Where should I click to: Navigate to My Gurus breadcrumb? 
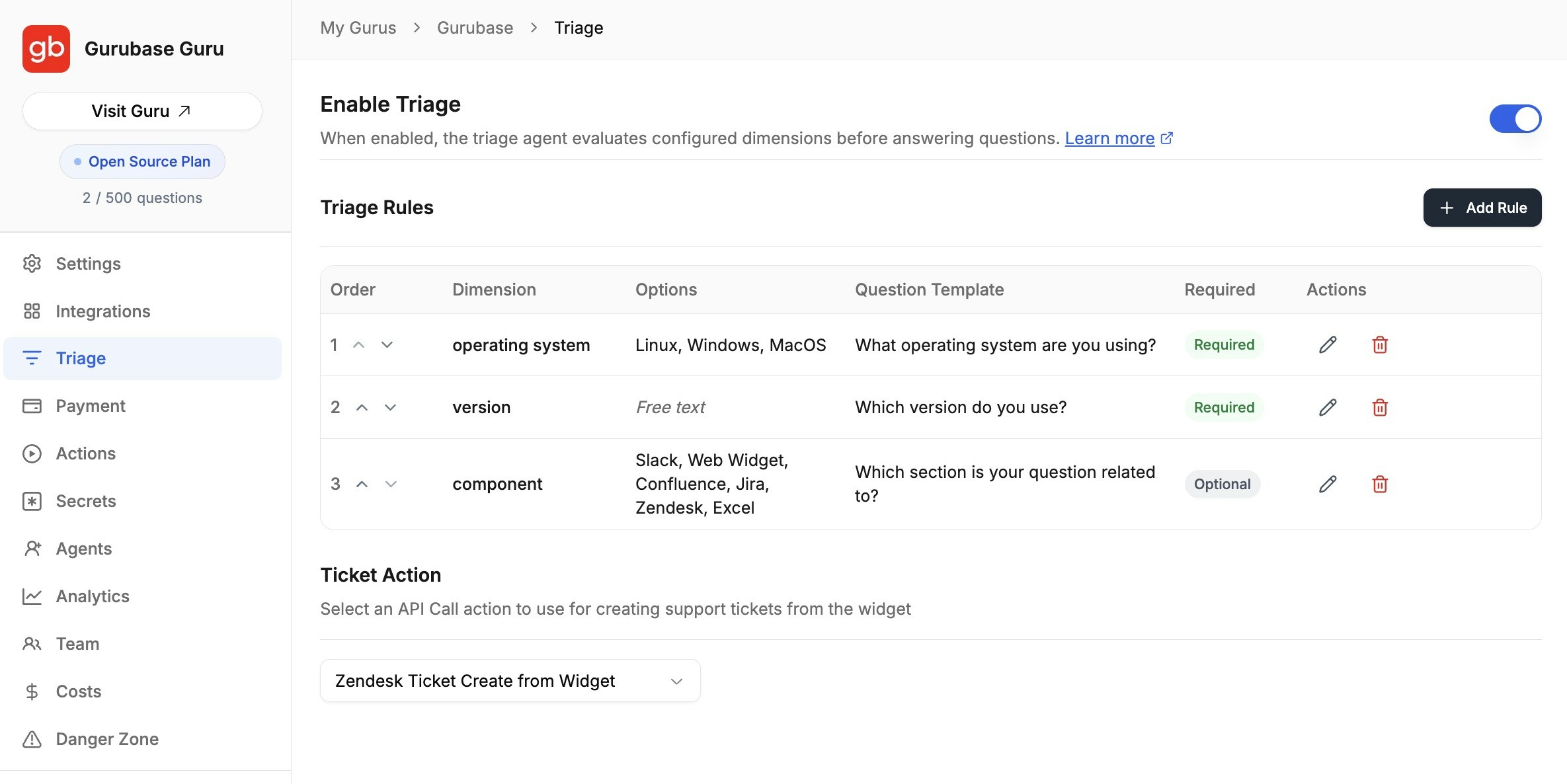point(358,28)
